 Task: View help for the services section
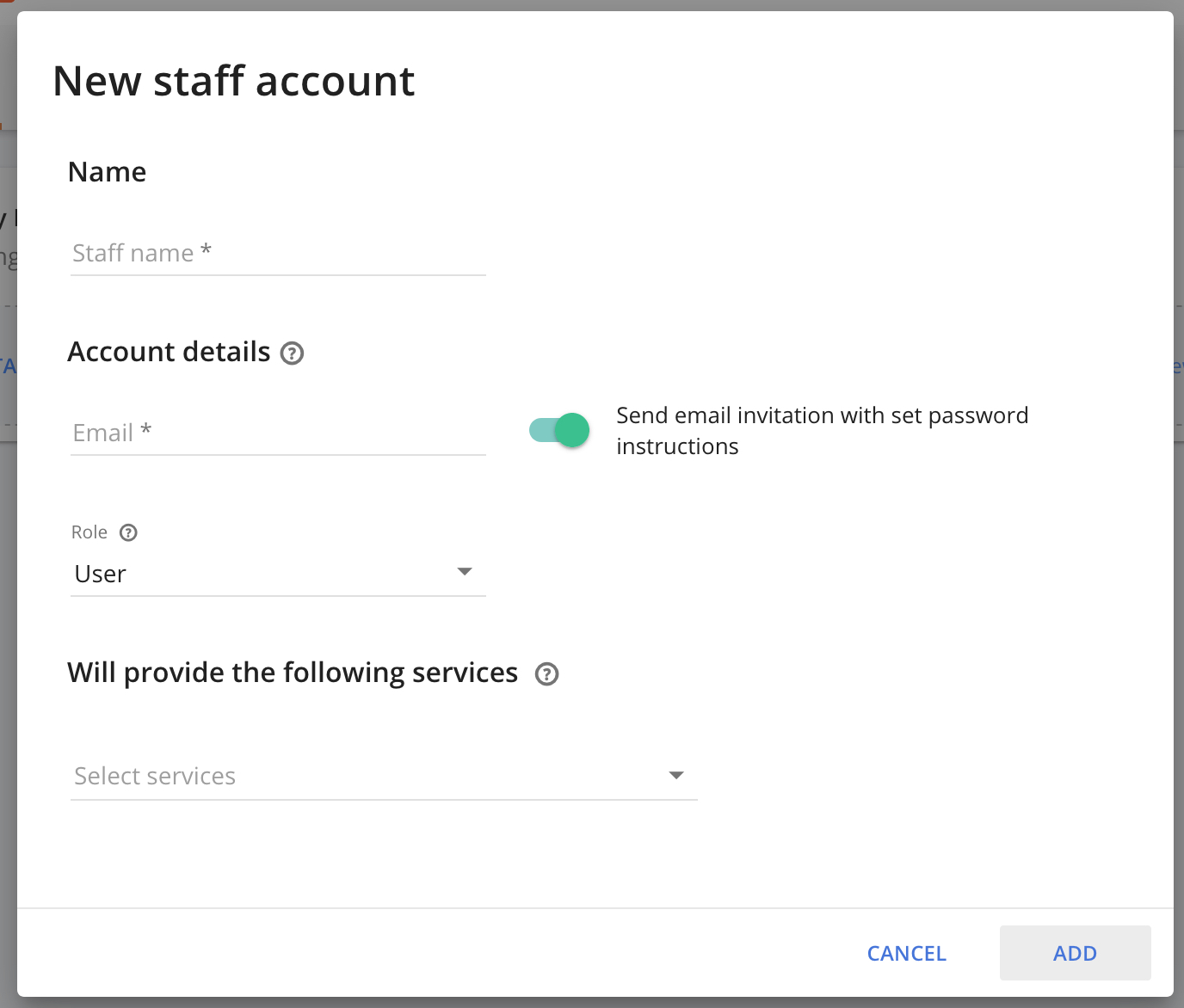[x=547, y=674]
